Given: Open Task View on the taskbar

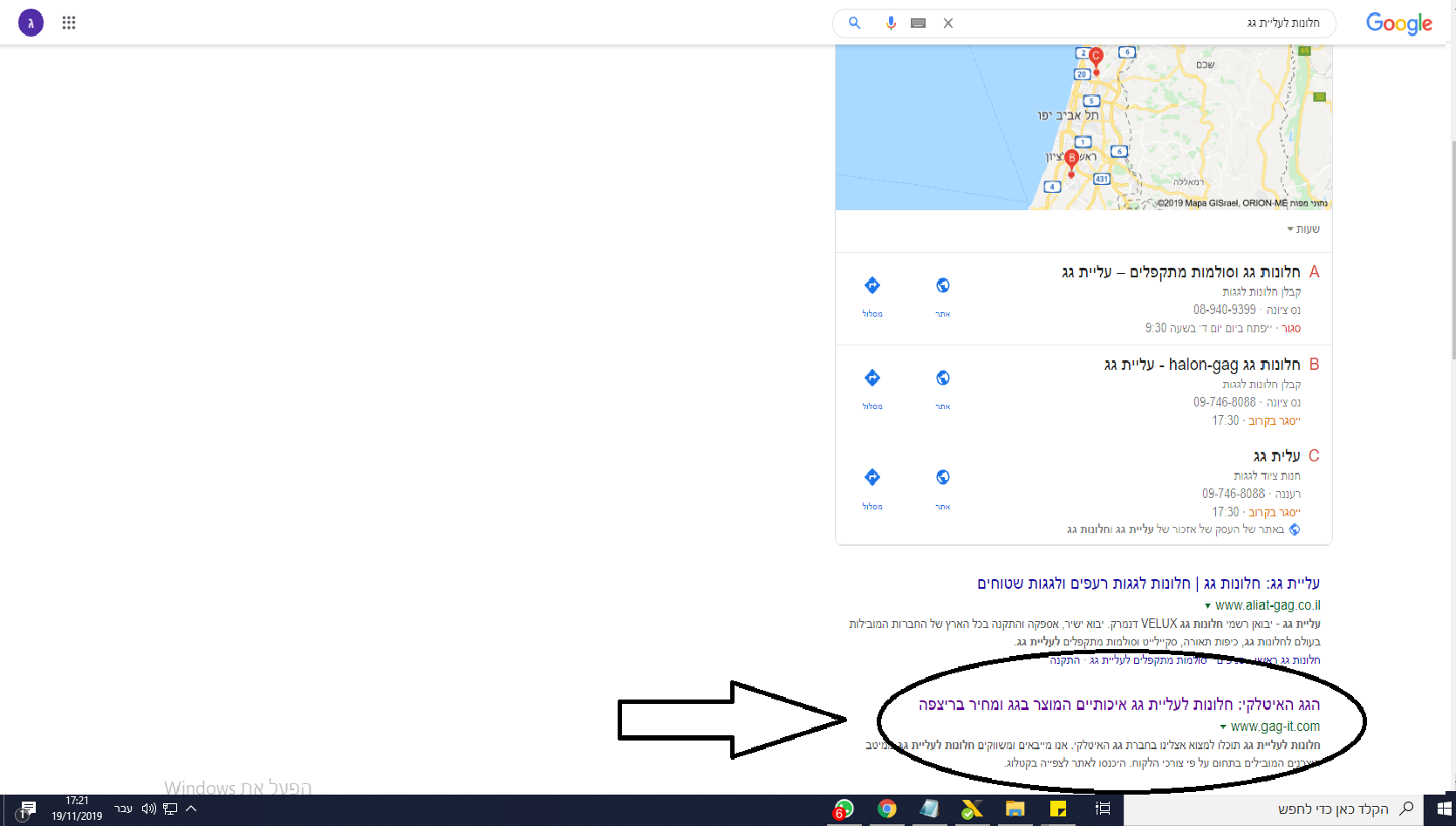Looking at the screenshot, I should click(1103, 809).
